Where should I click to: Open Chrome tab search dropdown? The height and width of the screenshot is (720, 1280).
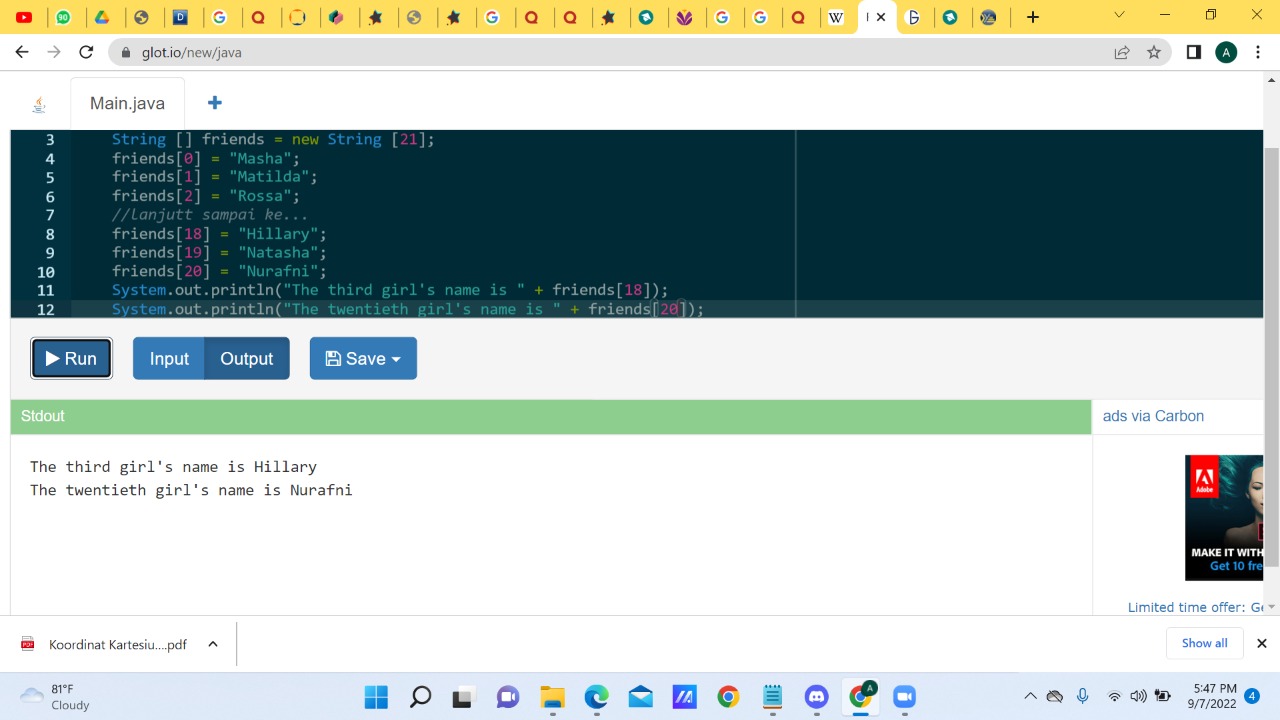point(1119,16)
